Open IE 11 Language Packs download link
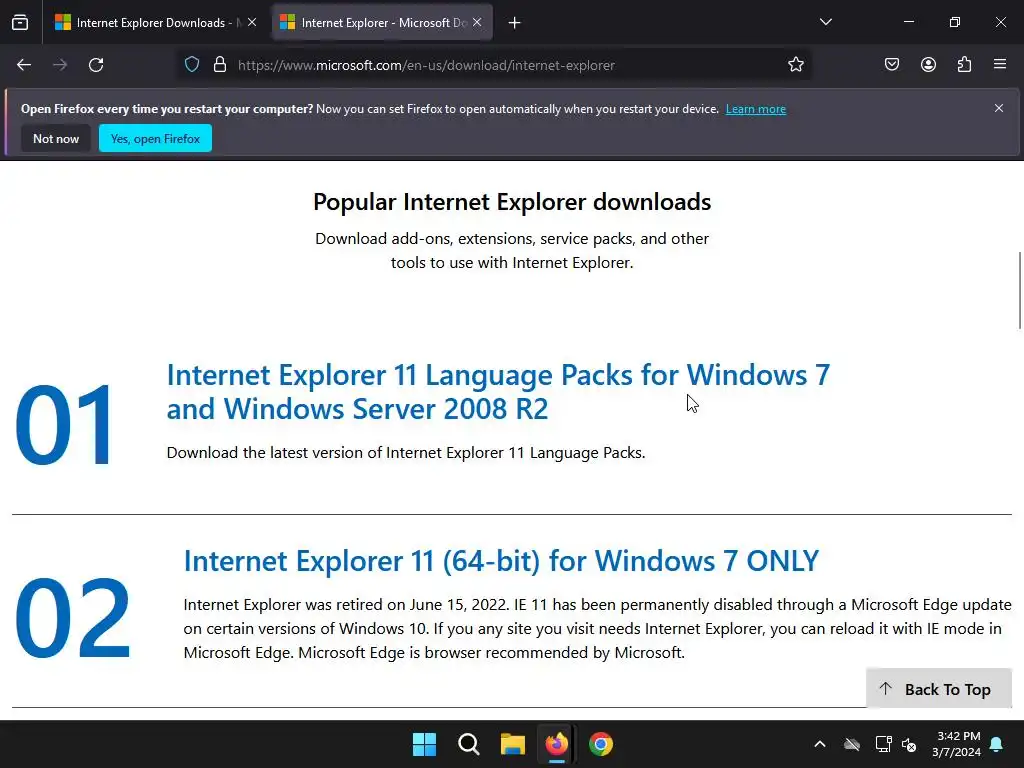This screenshot has height=768, width=1024. 498,392
